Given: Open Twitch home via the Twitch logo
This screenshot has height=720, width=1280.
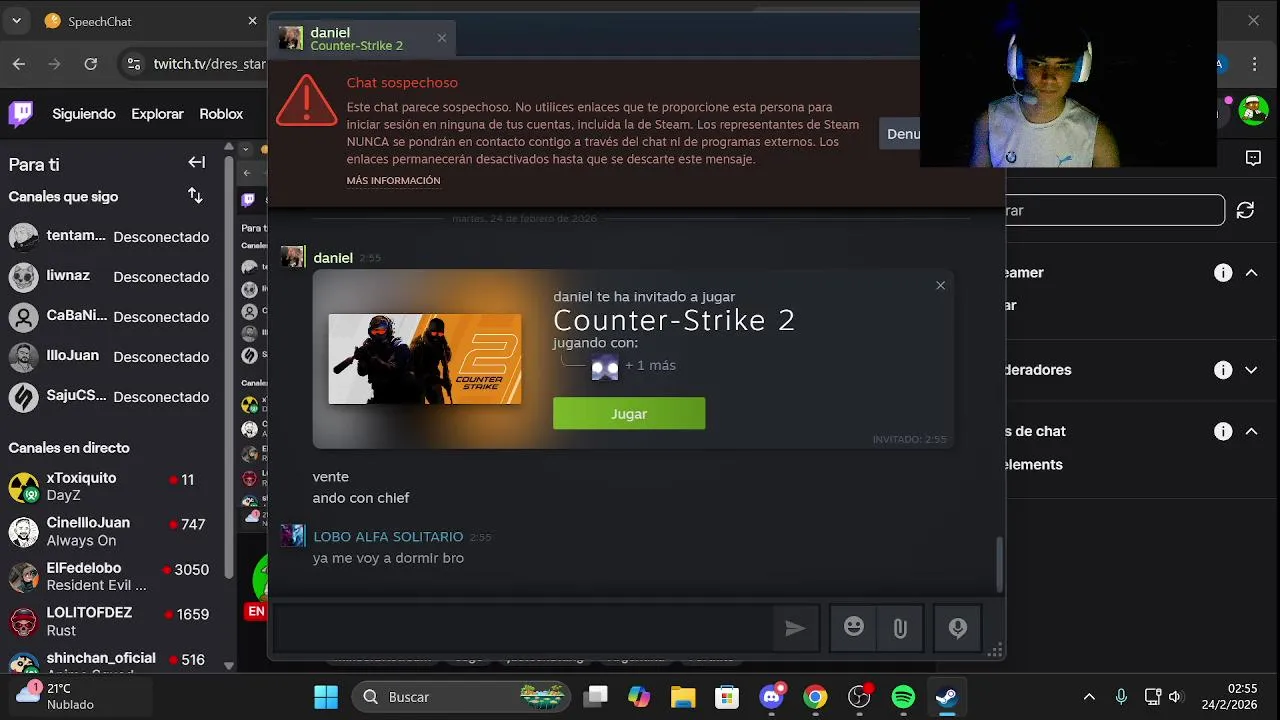Looking at the screenshot, I should pos(21,114).
